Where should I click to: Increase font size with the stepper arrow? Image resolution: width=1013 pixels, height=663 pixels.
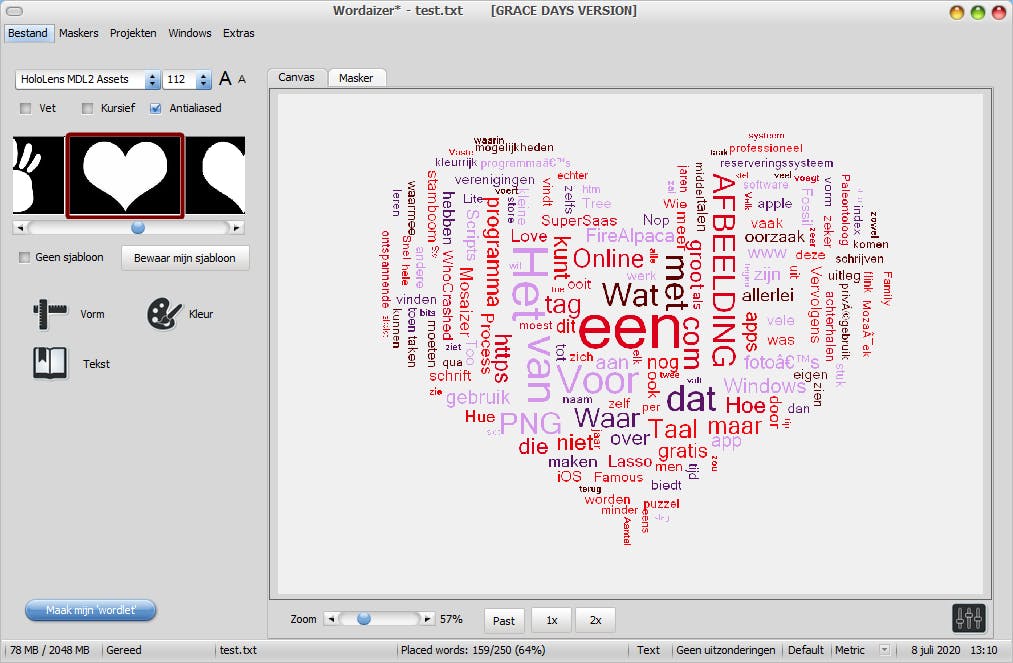[x=204, y=73]
